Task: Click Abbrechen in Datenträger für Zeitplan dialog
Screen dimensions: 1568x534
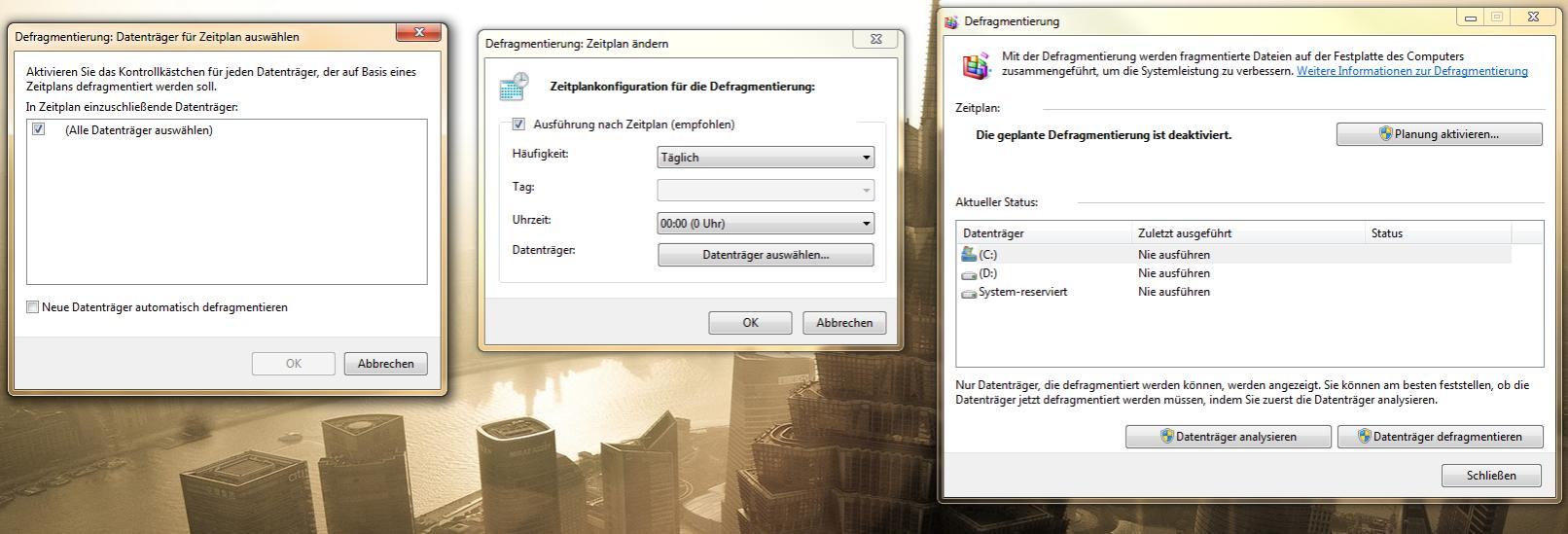Action: point(385,364)
